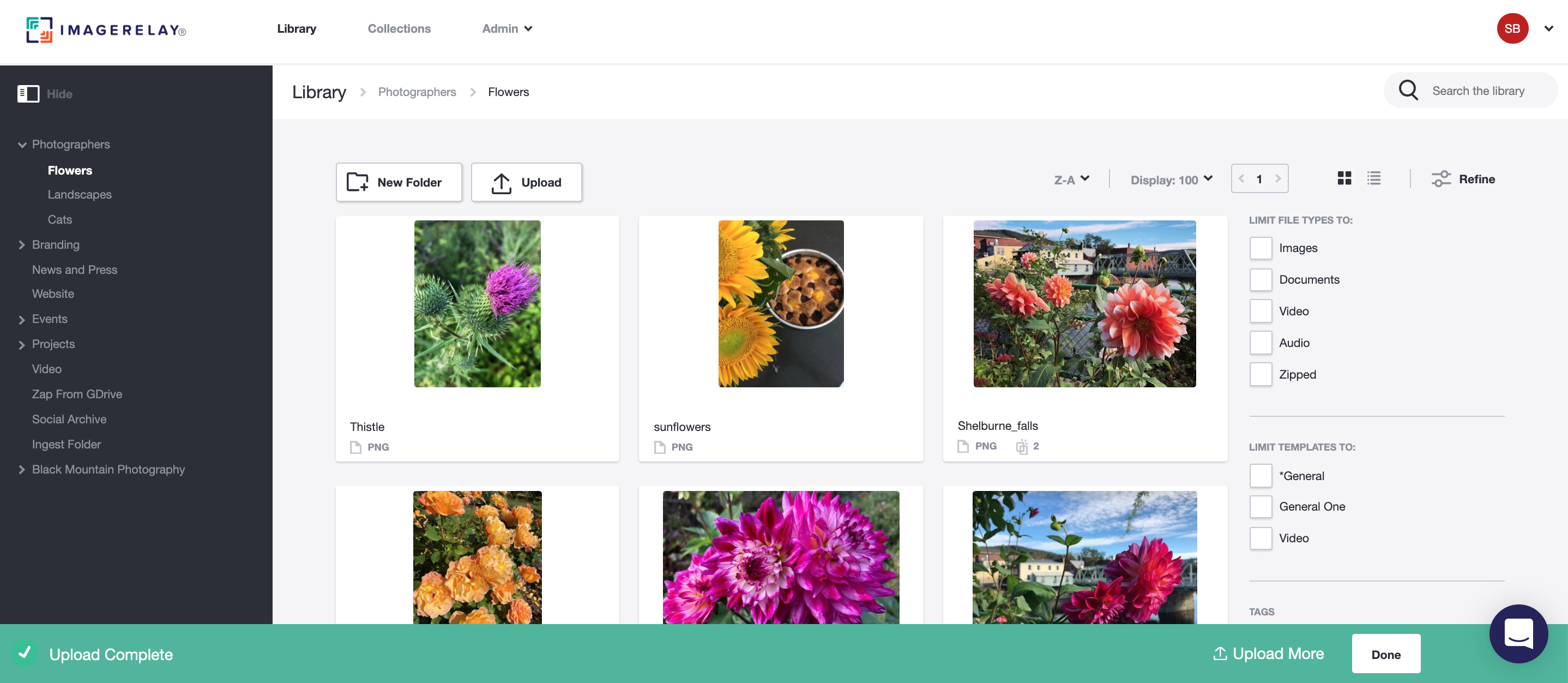Click the New Folder icon
Image resolution: width=1568 pixels, height=683 pixels.
point(358,181)
